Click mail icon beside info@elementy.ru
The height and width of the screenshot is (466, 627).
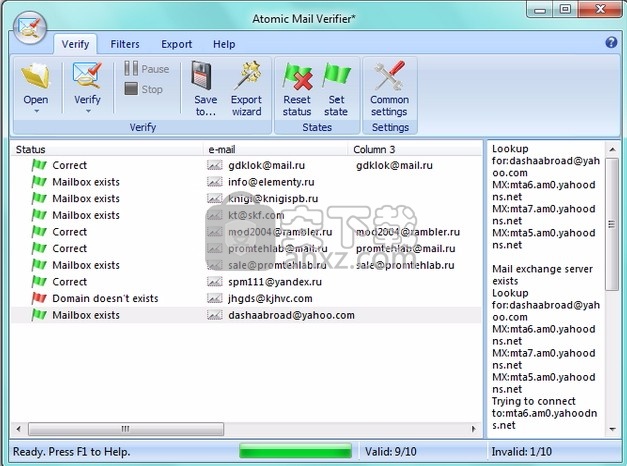tap(215, 182)
